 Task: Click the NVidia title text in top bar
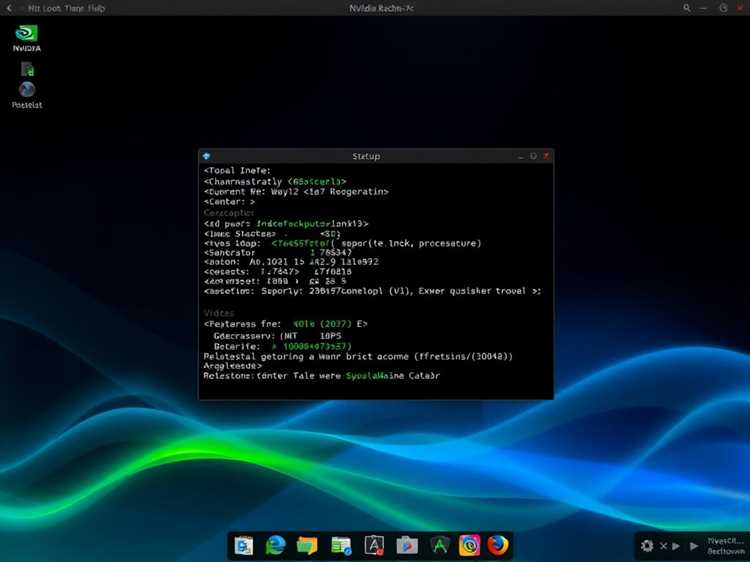coord(381,8)
